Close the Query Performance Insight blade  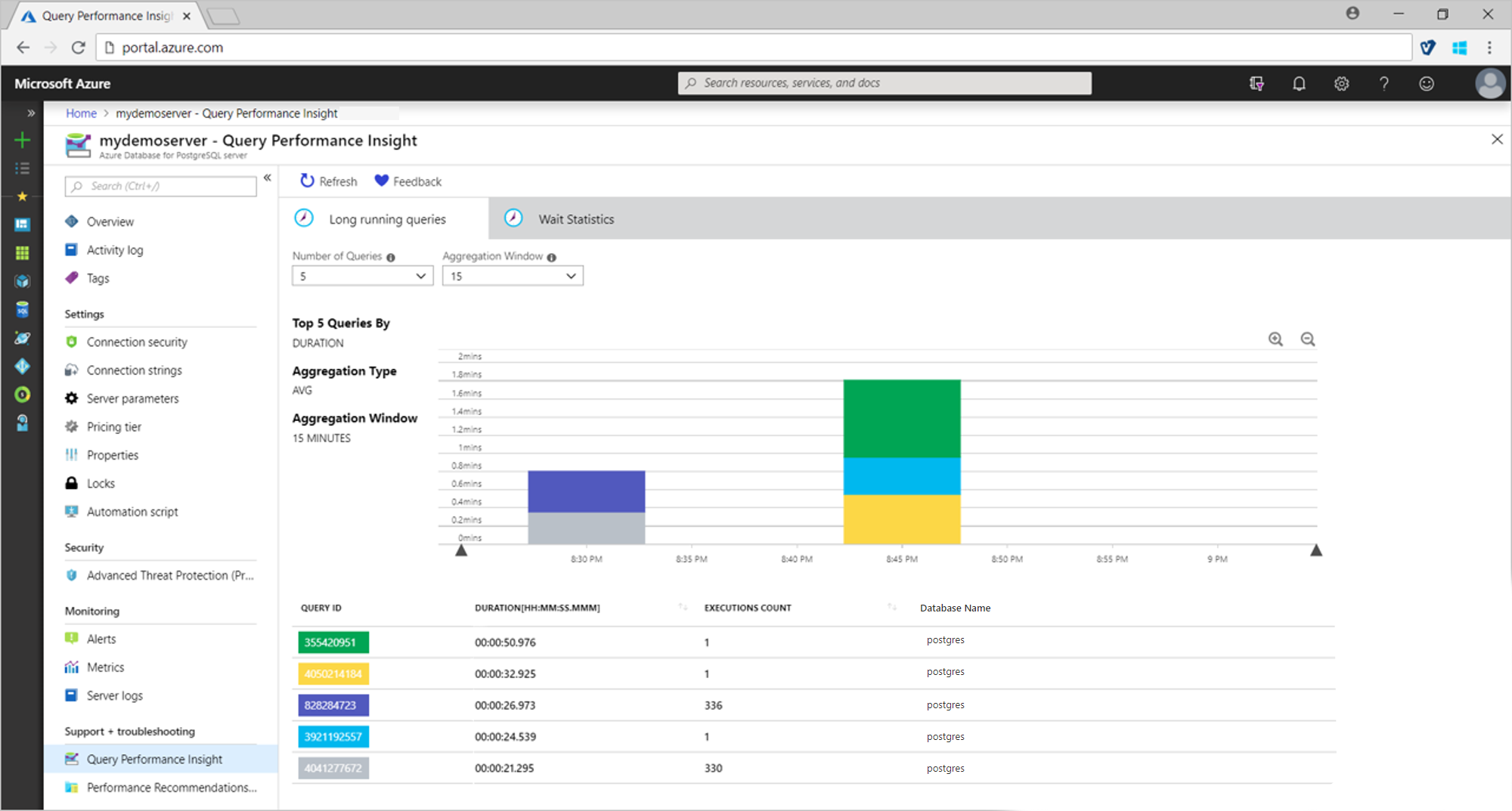click(1497, 139)
